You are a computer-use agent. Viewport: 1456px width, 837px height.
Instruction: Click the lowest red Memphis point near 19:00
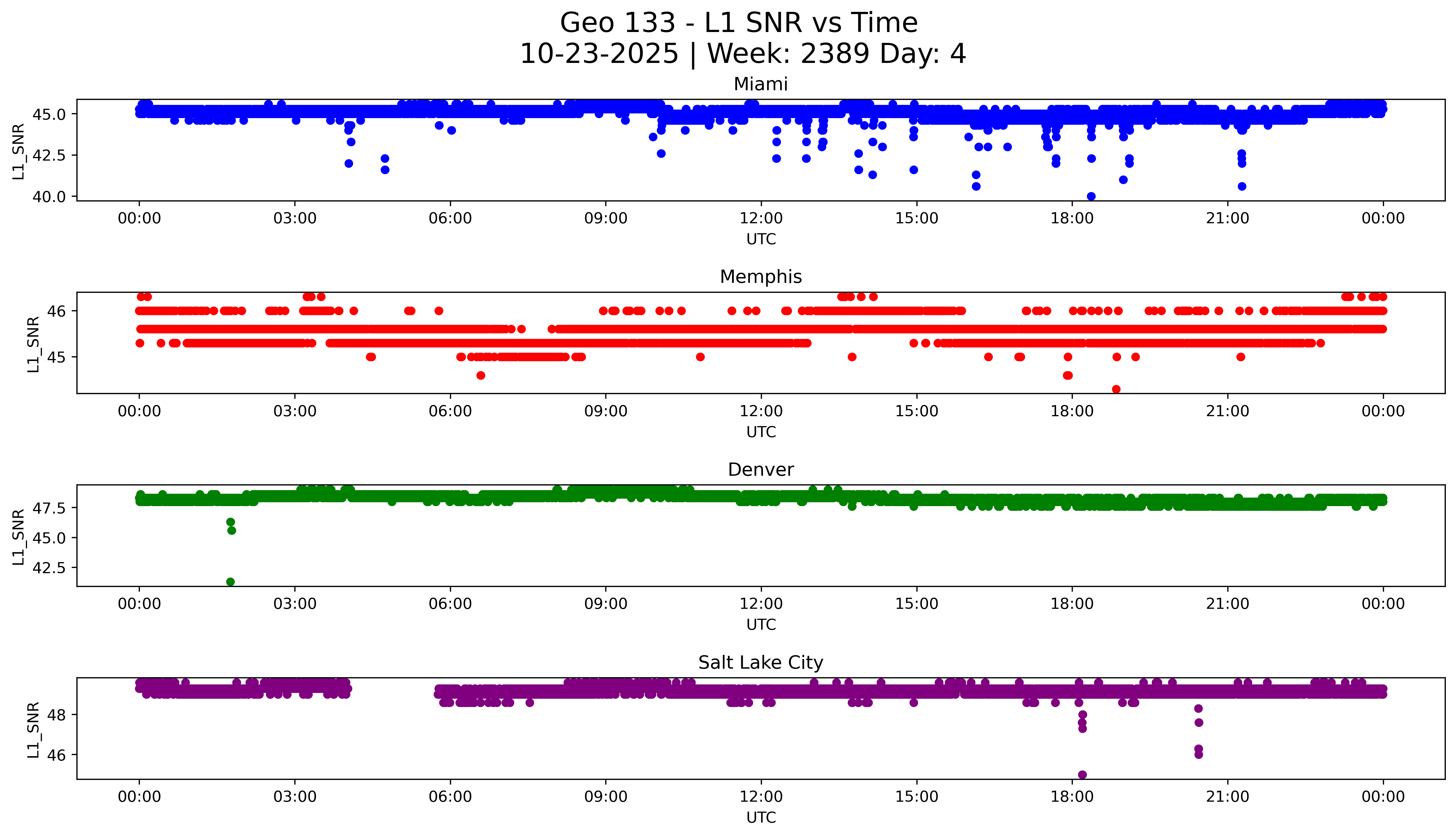pyautogui.click(x=1116, y=389)
